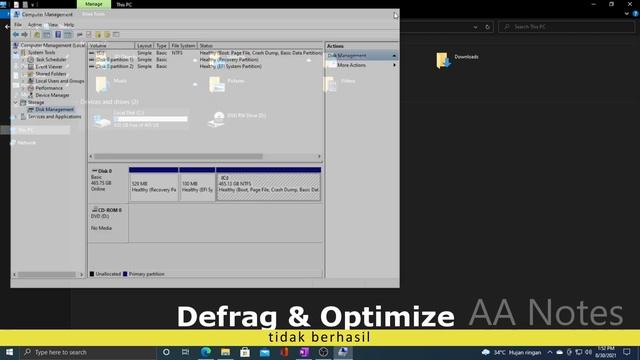Click More Actions in the Actions pane

click(351, 65)
